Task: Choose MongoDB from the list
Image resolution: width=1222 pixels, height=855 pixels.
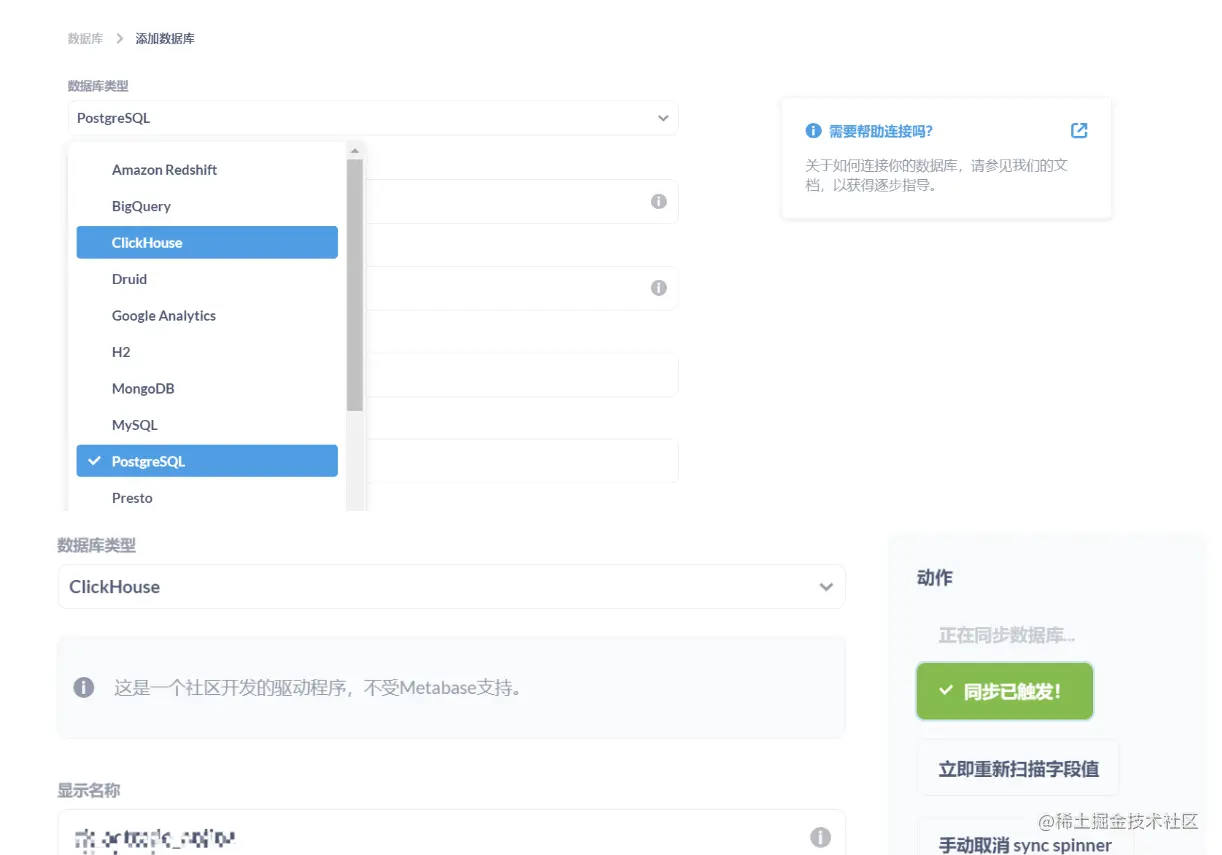Action: coord(207,389)
